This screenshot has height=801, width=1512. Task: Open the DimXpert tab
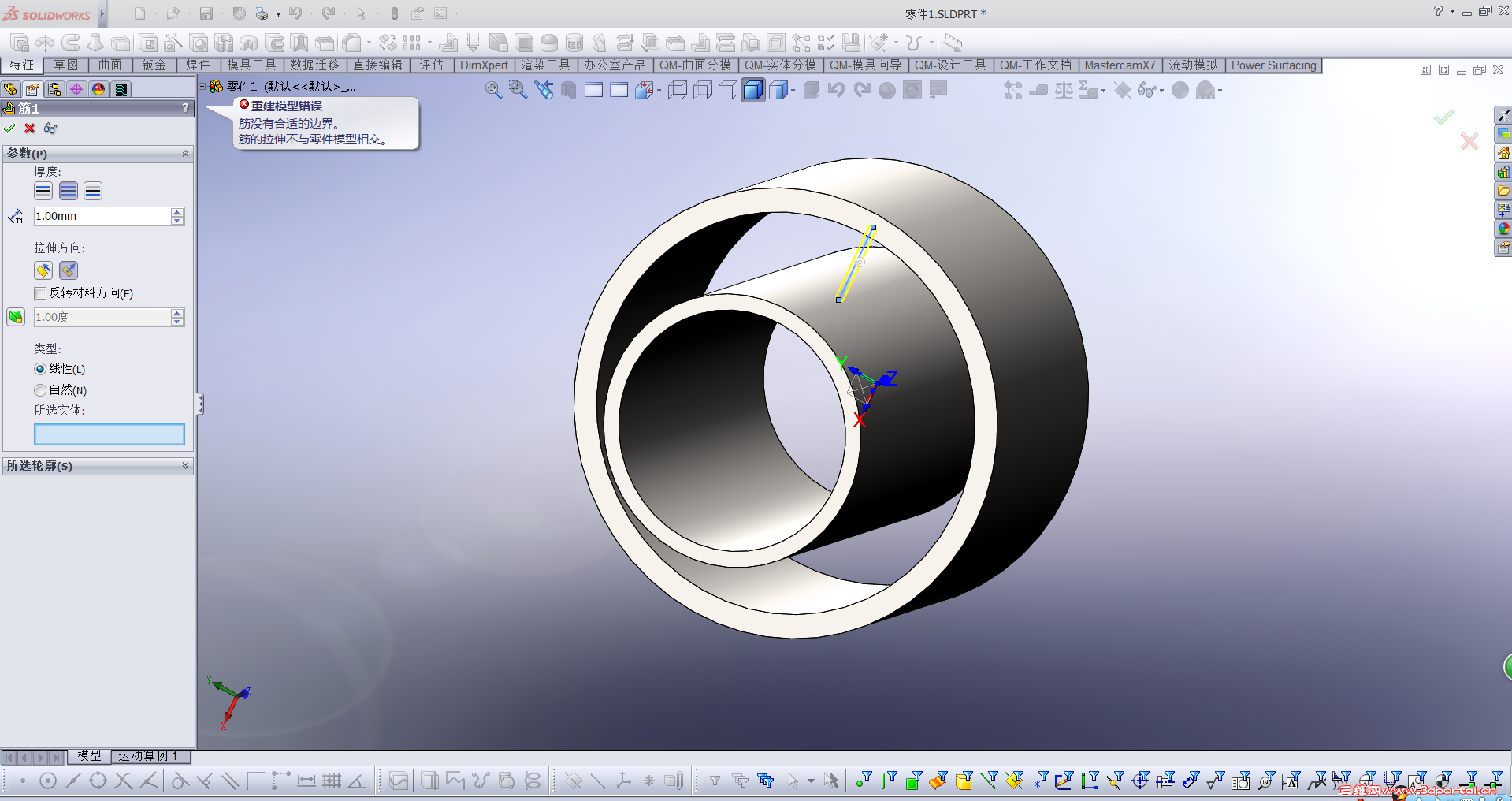point(484,65)
